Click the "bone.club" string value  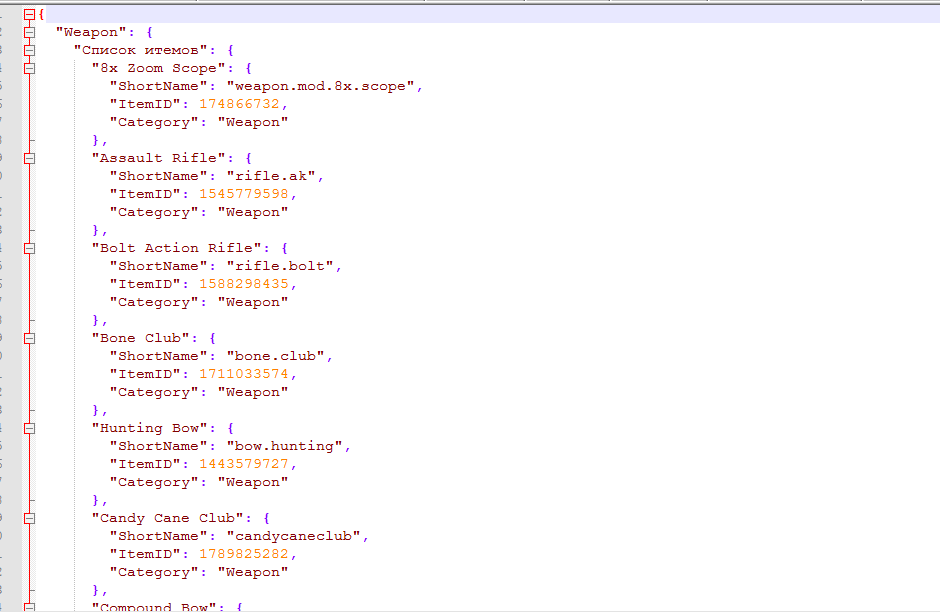(279, 356)
